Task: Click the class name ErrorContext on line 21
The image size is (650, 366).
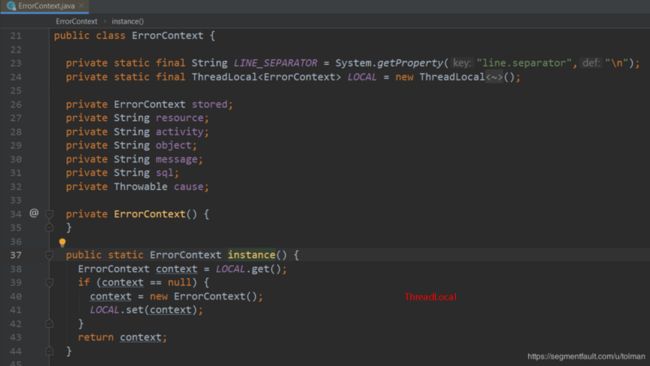Action: [167, 36]
